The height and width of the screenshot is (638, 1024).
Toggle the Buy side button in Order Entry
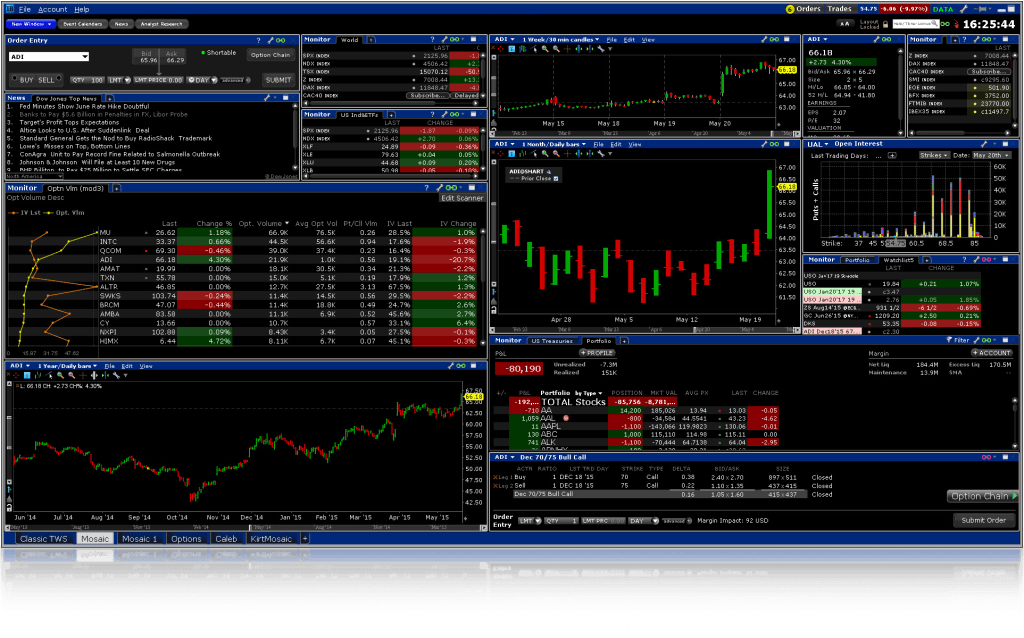(x=24, y=79)
